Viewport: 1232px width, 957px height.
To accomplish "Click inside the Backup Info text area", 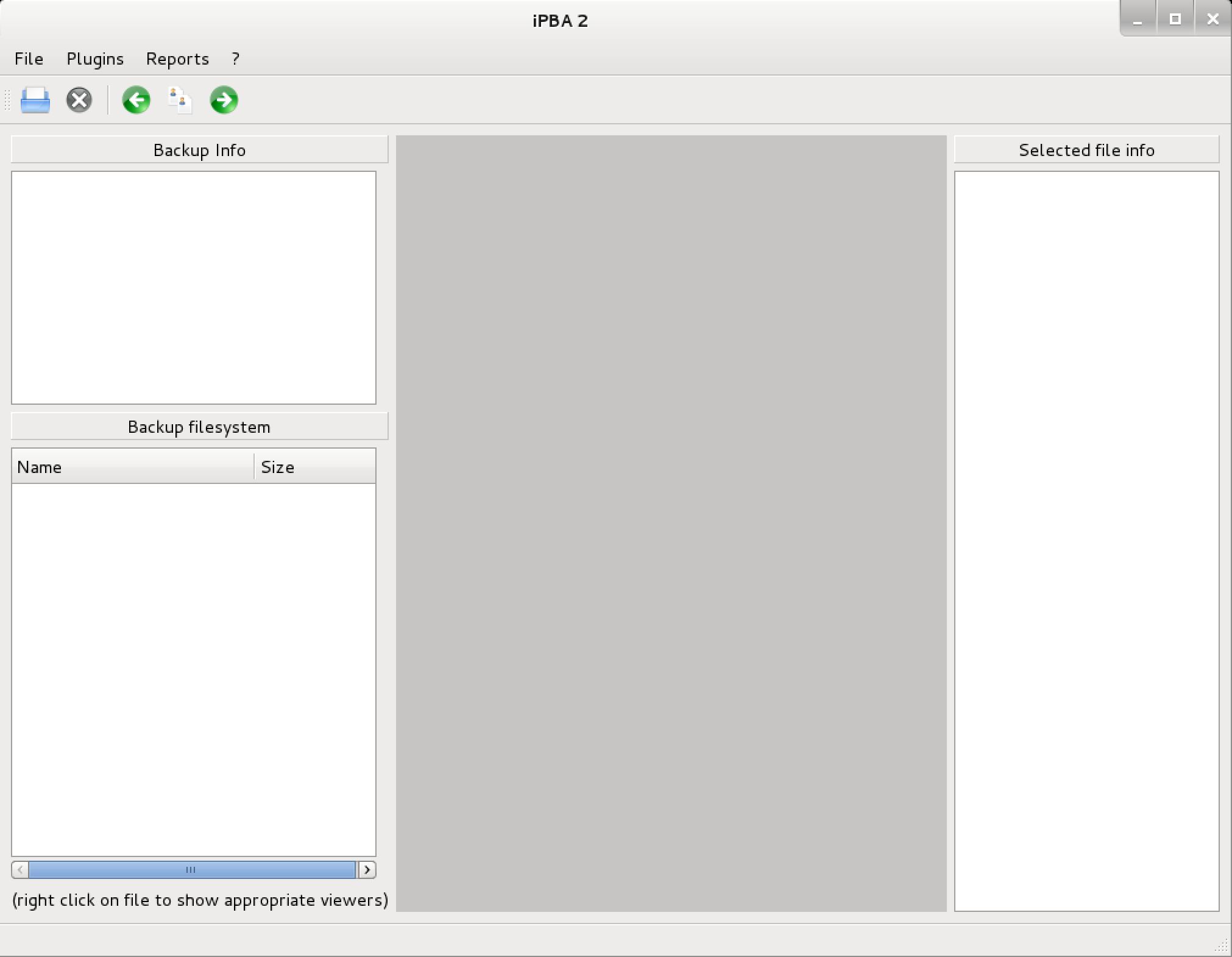I will point(194,287).
